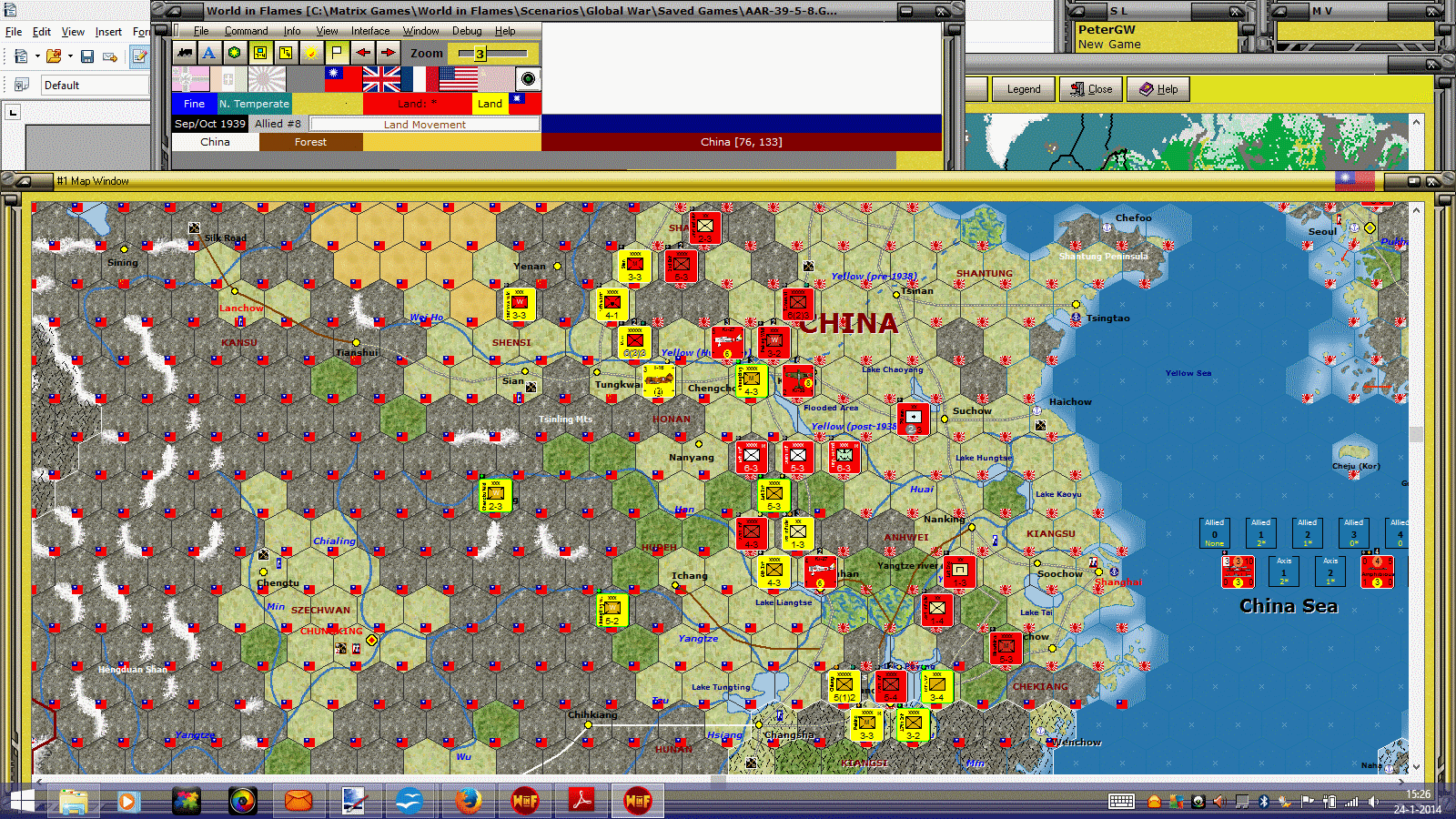Select the green hex globe icon
Viewport: 1456px width, 819px height.
click(234, 53)
